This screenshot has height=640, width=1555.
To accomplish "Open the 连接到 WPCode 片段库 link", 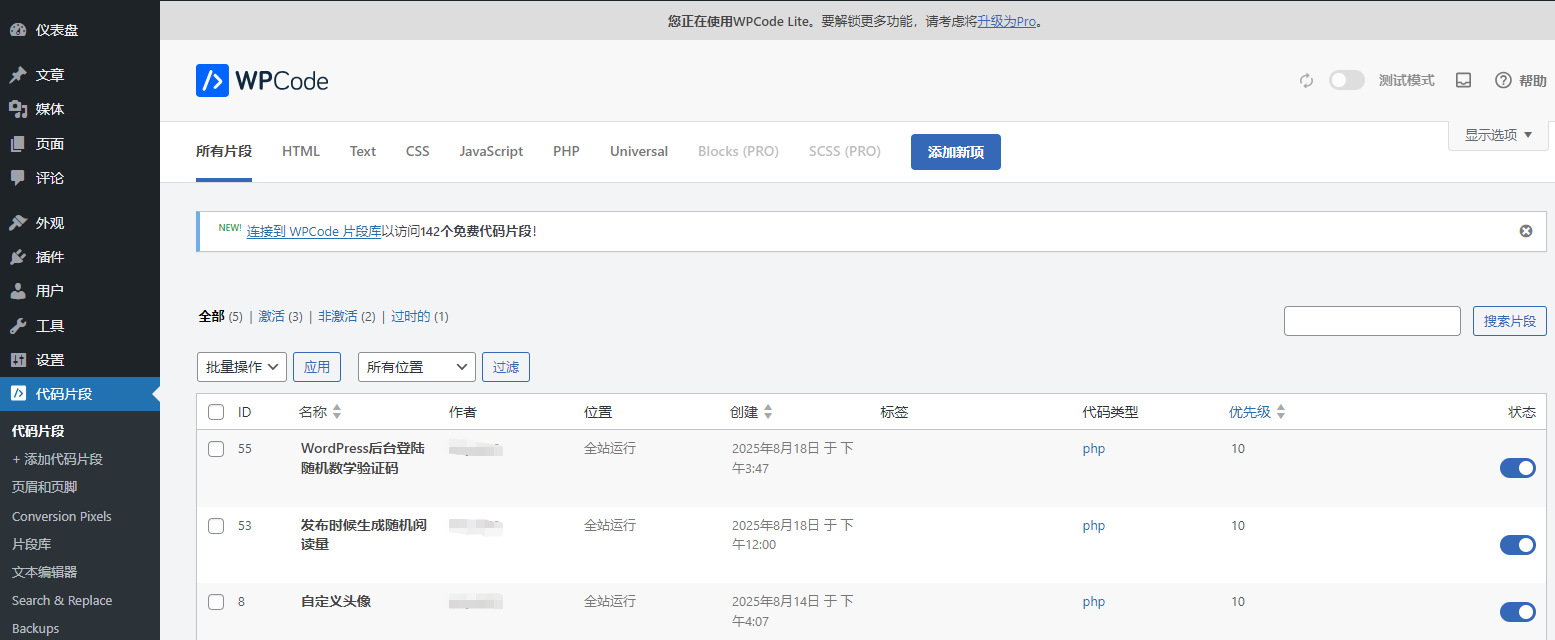I will pos(314,231).
